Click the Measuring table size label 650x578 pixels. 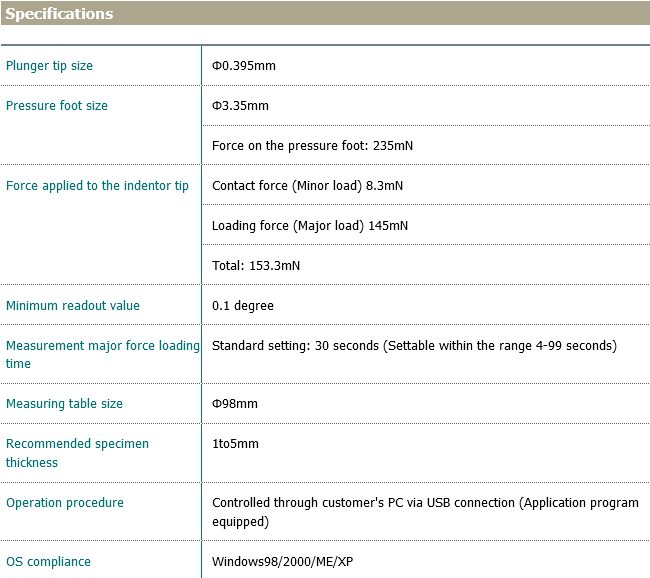click(64, 404)
